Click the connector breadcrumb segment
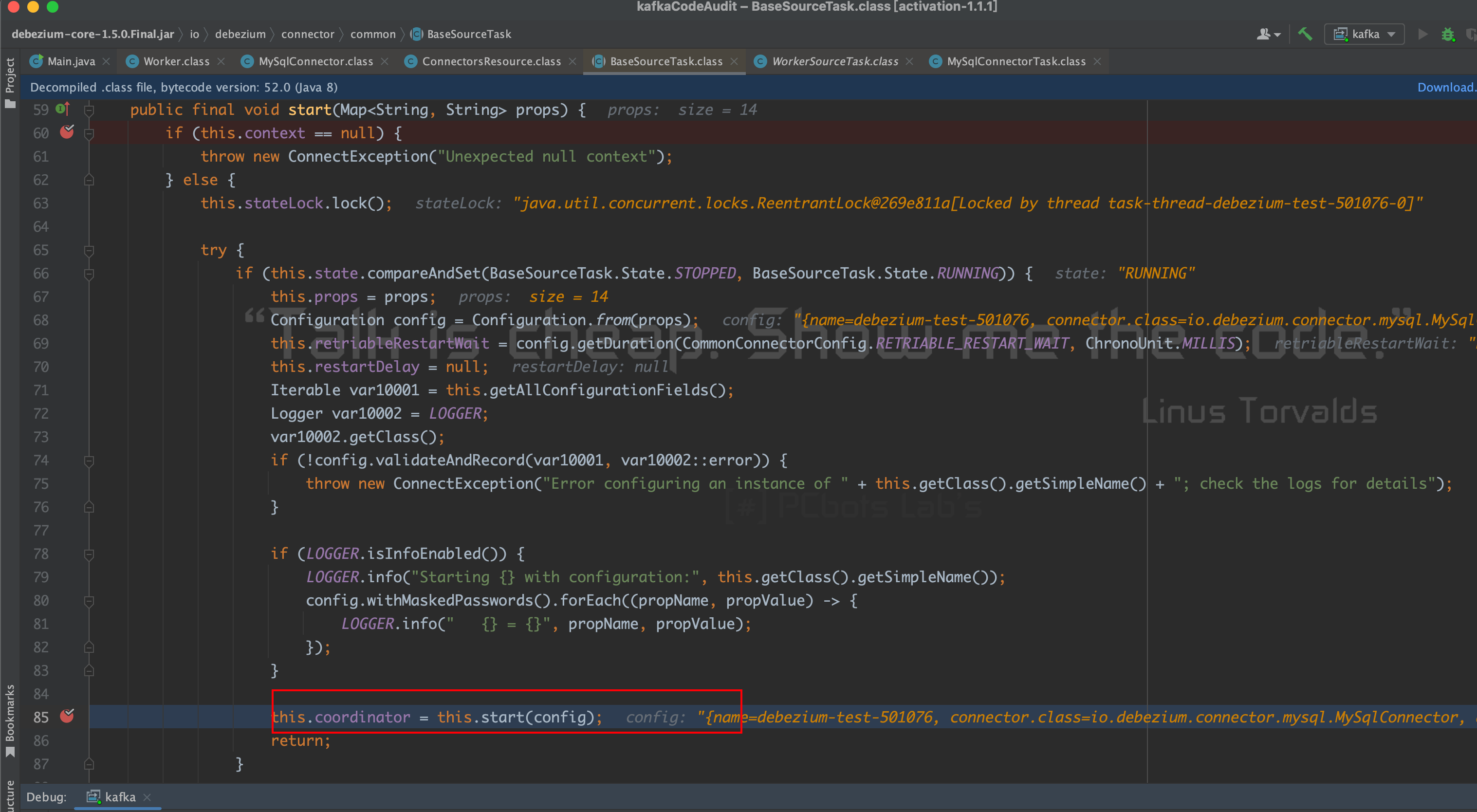This screenshot has width=1477, height=812. (307, 35)
